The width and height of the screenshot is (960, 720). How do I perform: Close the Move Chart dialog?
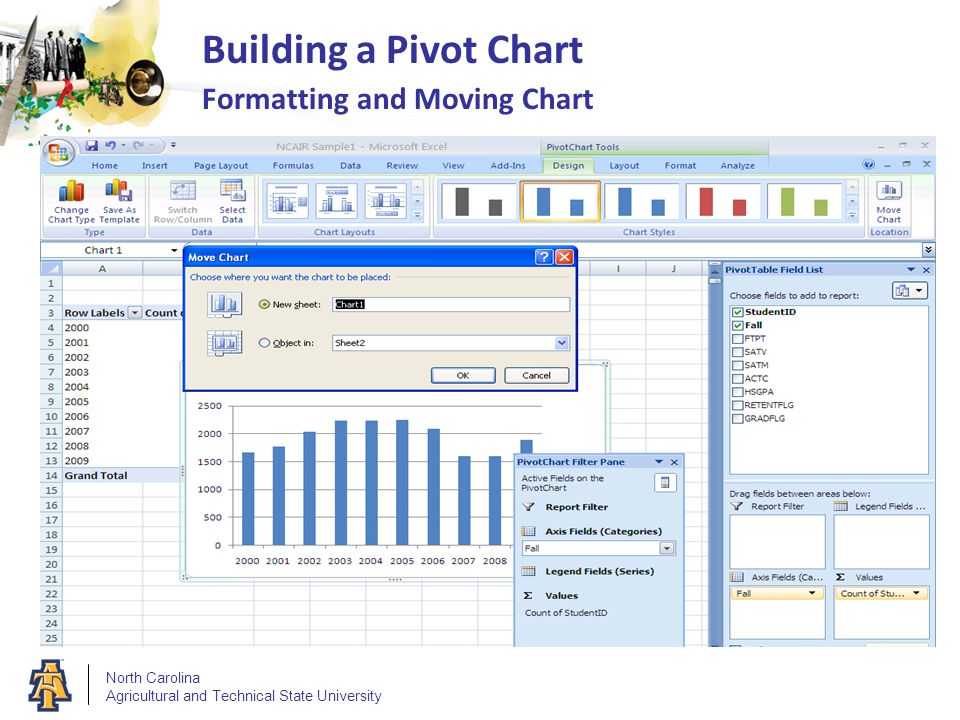click(x=564, y=257)
